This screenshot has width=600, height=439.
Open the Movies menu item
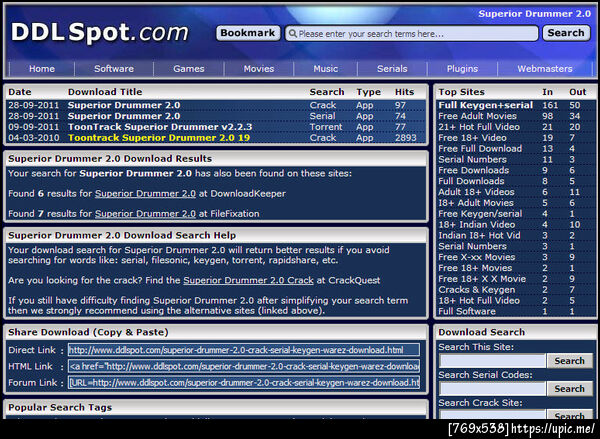point(259,69)
